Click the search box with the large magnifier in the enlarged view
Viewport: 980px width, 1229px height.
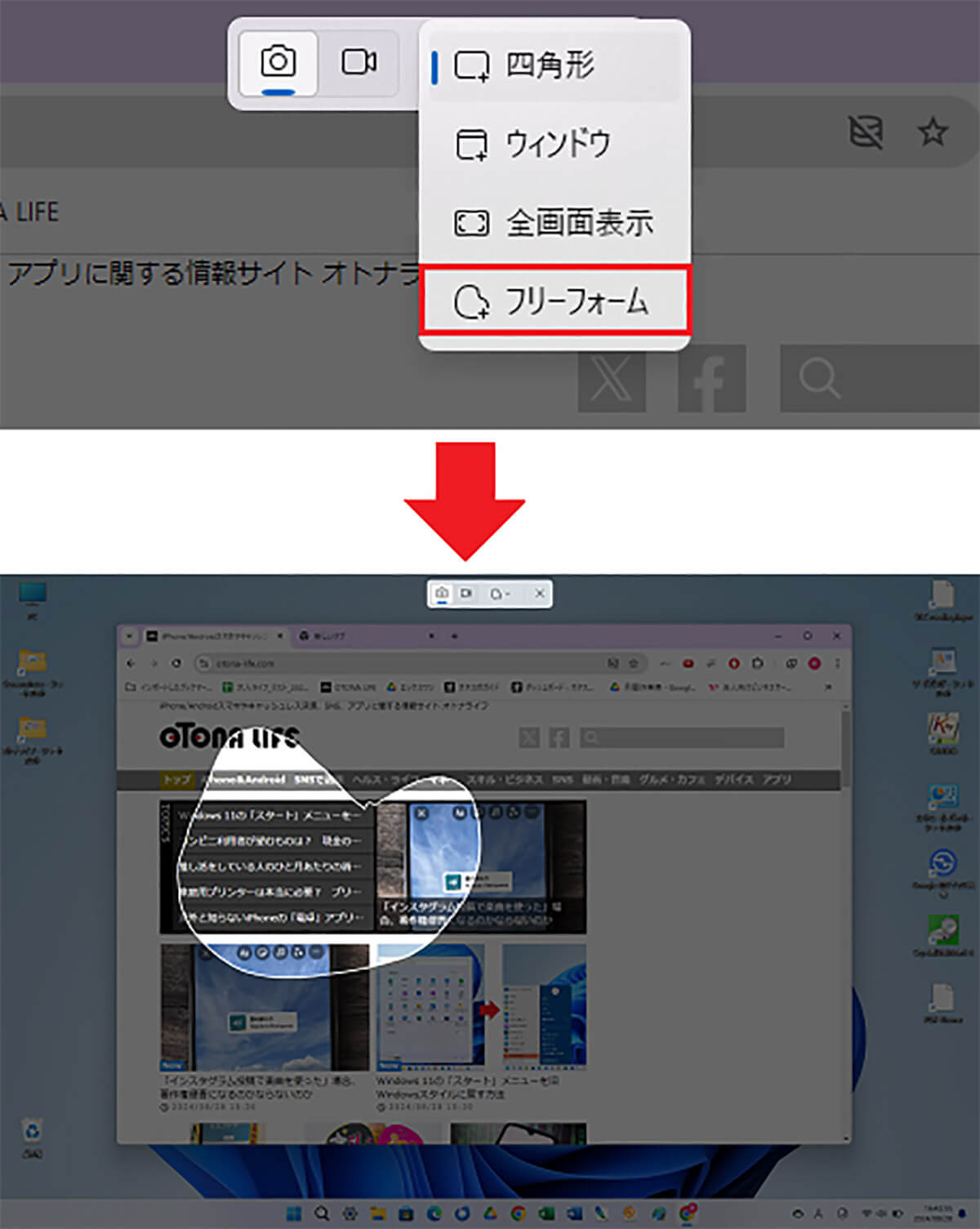point(880,378)
